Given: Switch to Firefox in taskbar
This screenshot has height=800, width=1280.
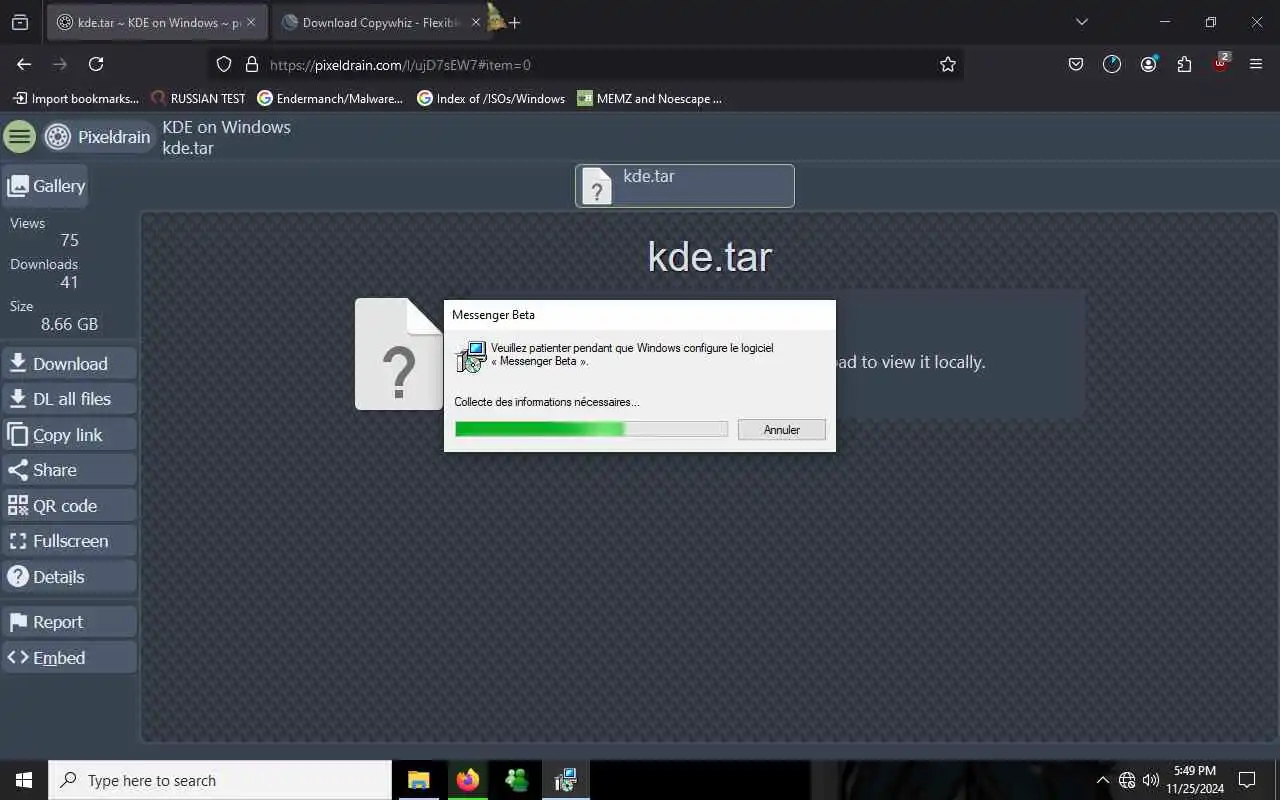Looking at the screenshot, I should (x=468, y=780).
